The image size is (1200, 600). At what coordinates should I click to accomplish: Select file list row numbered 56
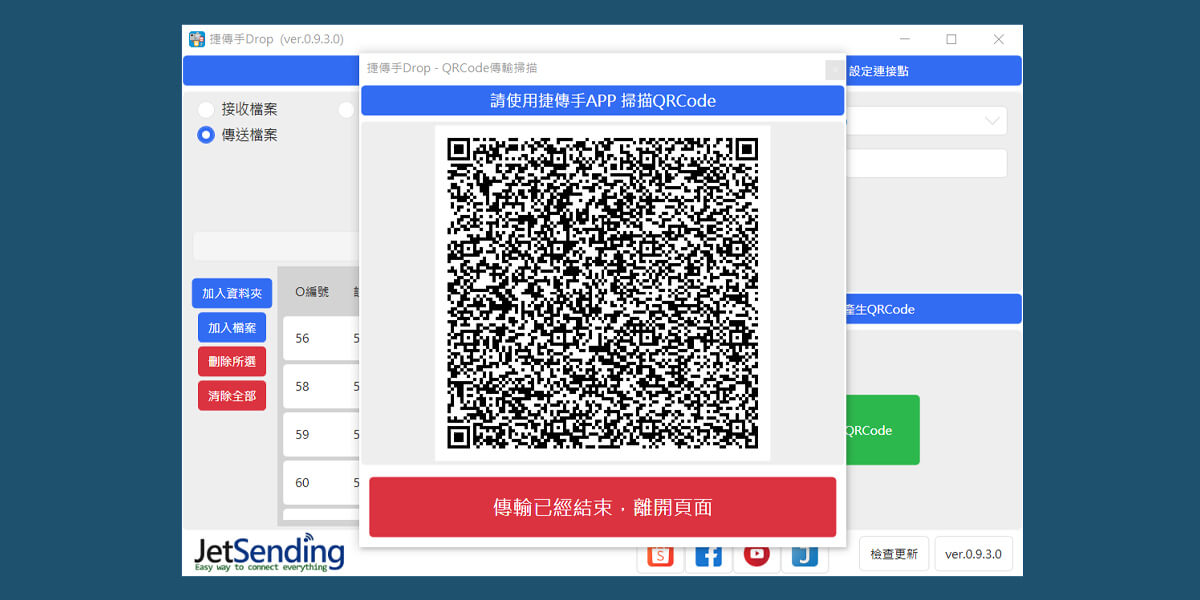tap(321, 338)
